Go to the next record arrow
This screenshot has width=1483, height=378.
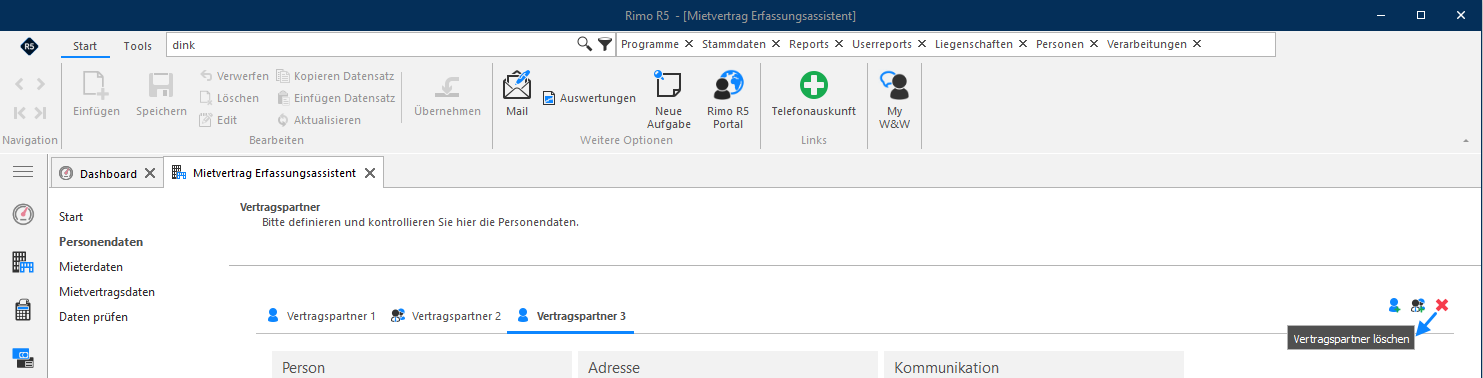[x=40, y=84]
